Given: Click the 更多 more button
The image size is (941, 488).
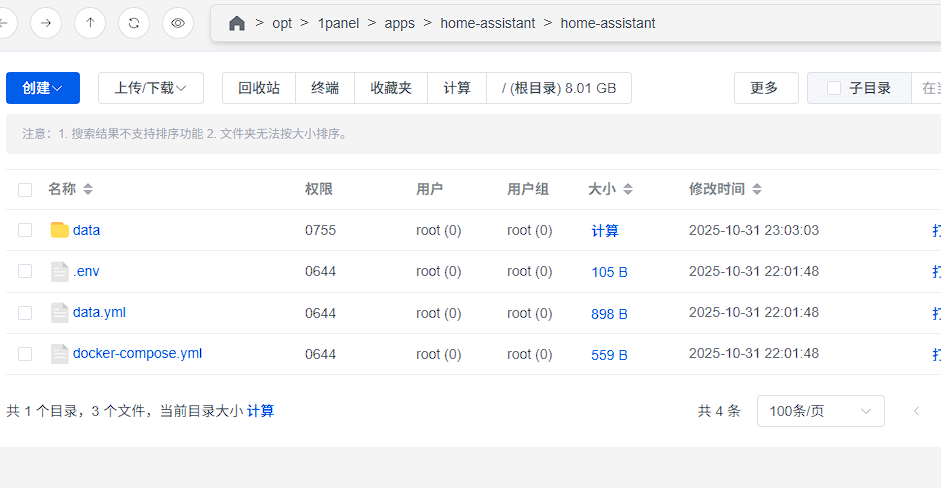Looking at the screenshot, I should point(765,88).
